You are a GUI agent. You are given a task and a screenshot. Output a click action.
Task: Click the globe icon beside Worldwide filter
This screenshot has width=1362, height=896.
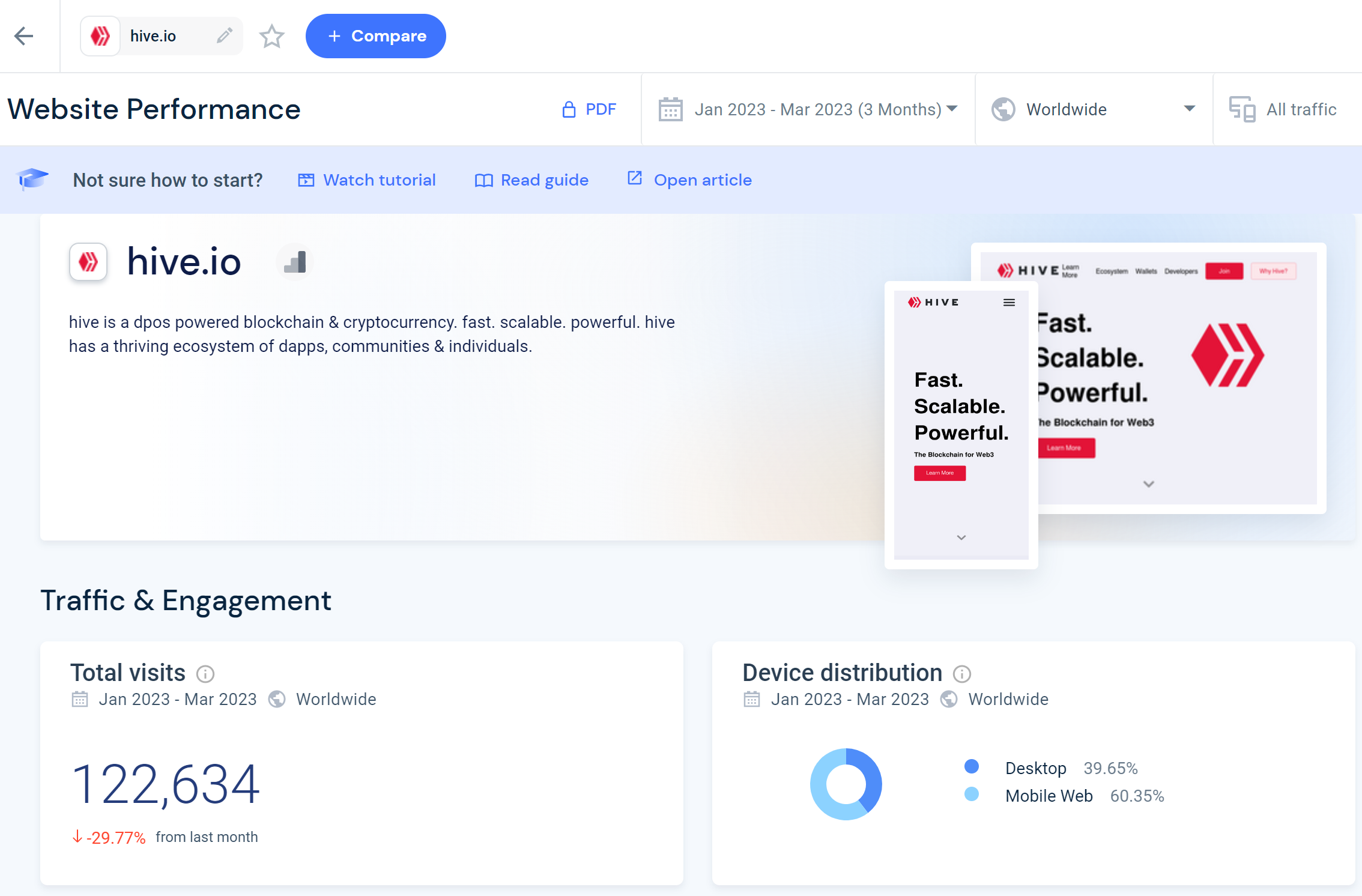tap(1003, 109)
